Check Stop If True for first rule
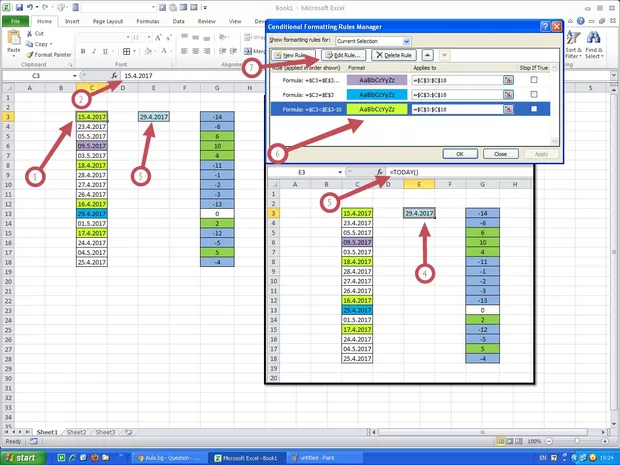The width and height of the screenshot is (620, 465). tap(534, 80)
